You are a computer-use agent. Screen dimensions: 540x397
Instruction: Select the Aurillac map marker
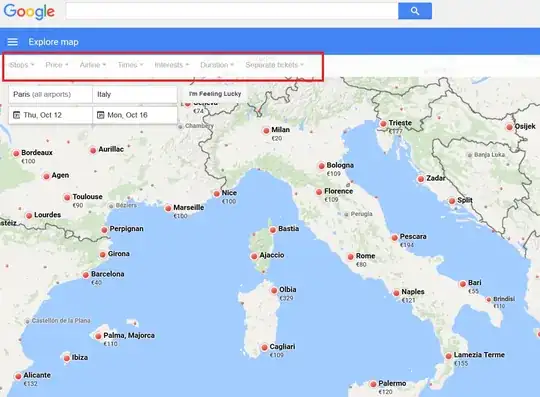(x=93, y=150)
